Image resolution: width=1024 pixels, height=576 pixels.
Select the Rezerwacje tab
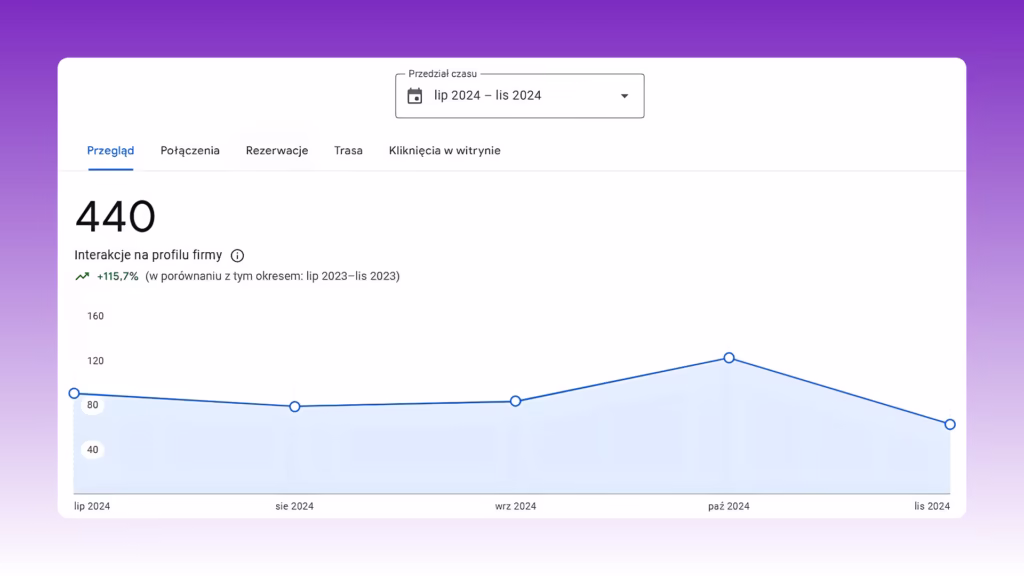(277, 150)
